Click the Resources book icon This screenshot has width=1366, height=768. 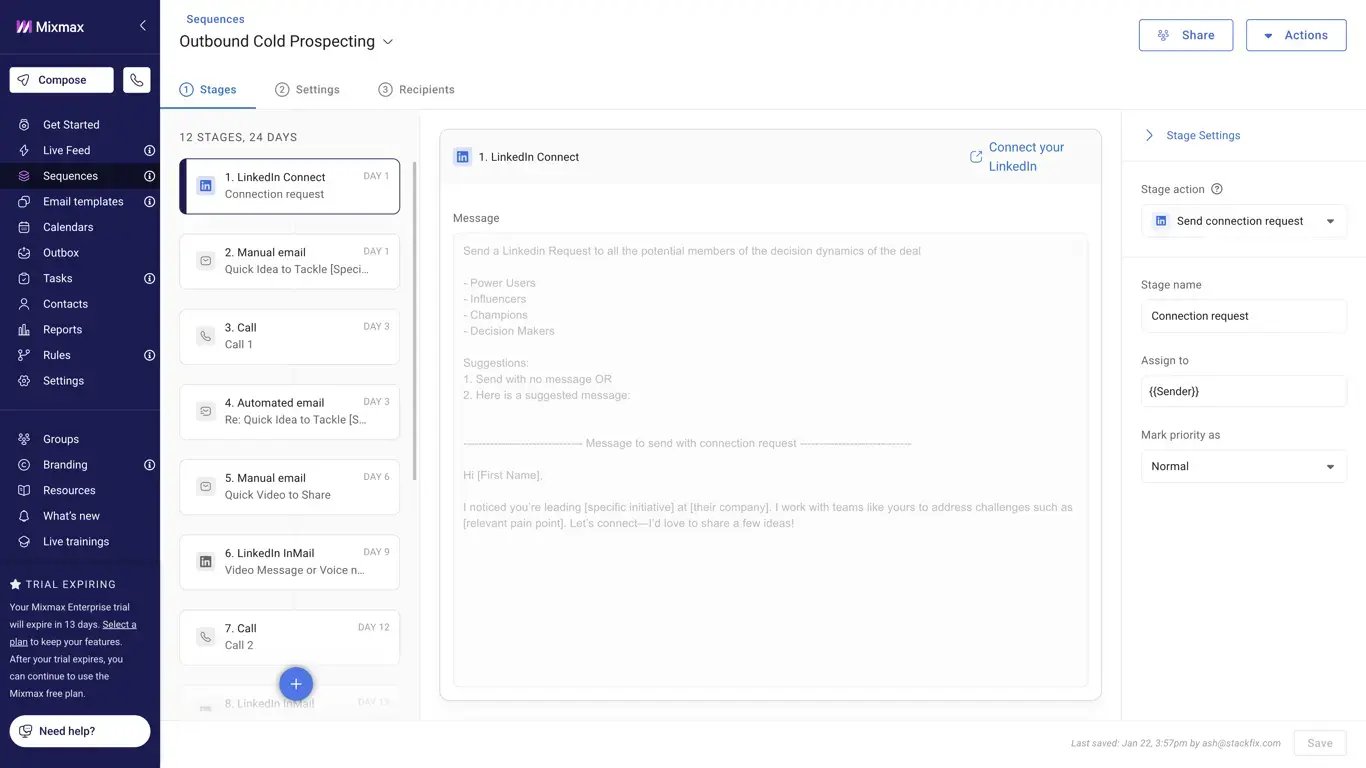24,490
